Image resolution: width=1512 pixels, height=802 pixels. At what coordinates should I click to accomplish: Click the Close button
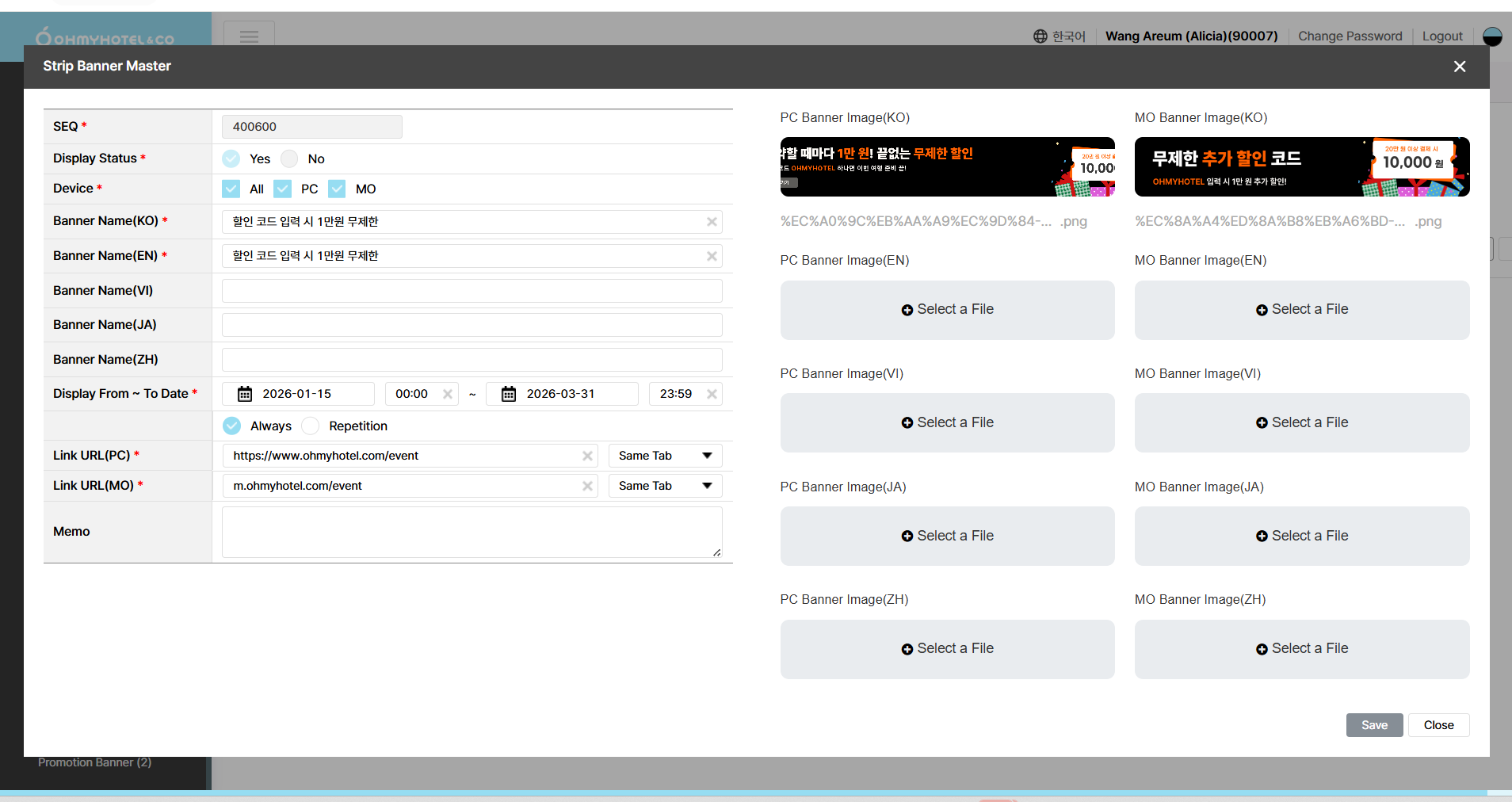pyautogui.click(x=1439, y=725)
